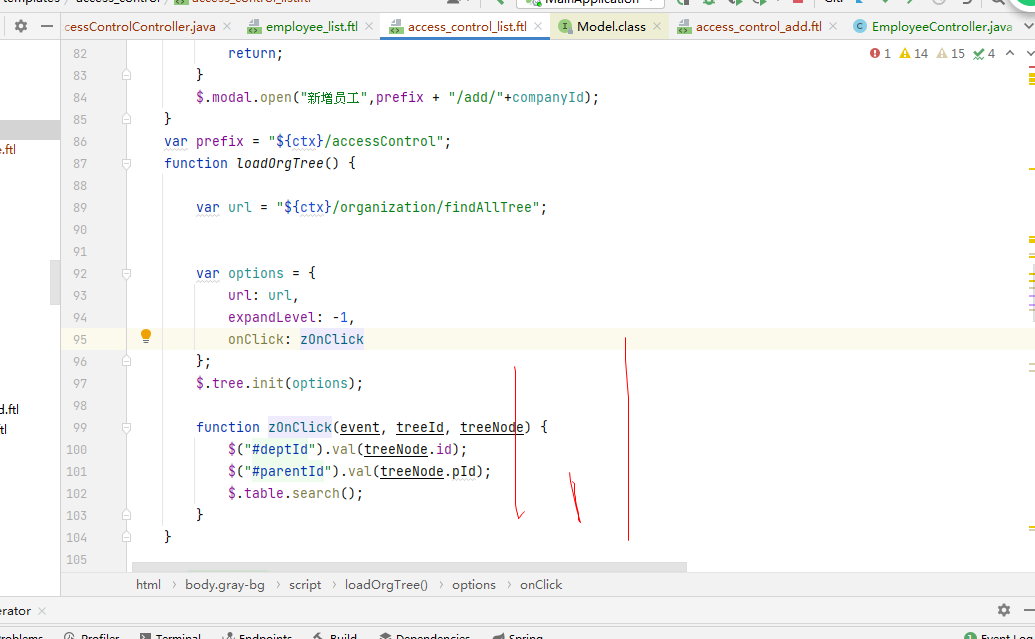Show hidden editor tabs dropdown
This screenshot has height=639, width=1035.
pyautogui.click(x=1028, y=26)
